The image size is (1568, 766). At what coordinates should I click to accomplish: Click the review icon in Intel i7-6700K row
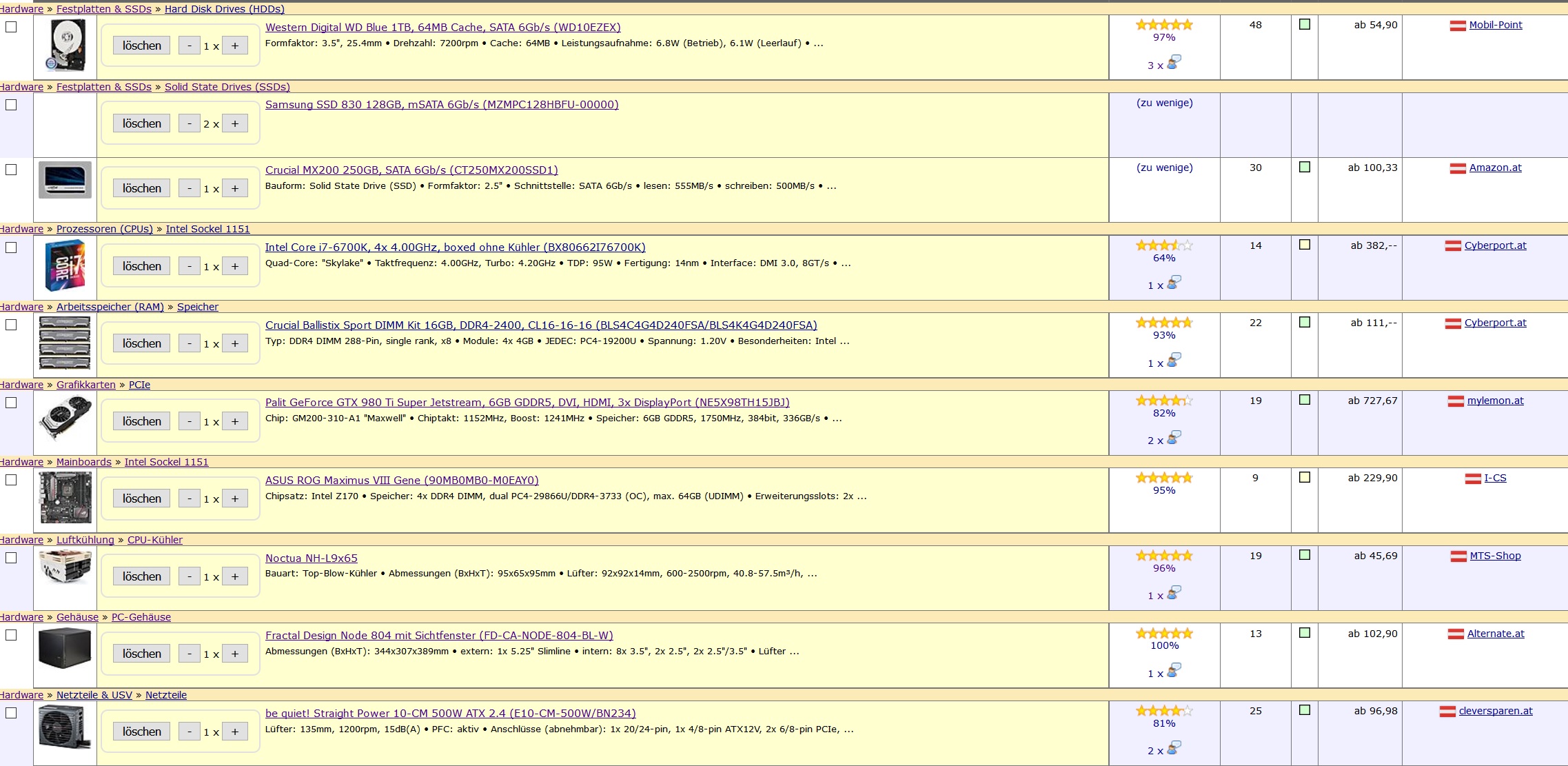(1174, 283)
